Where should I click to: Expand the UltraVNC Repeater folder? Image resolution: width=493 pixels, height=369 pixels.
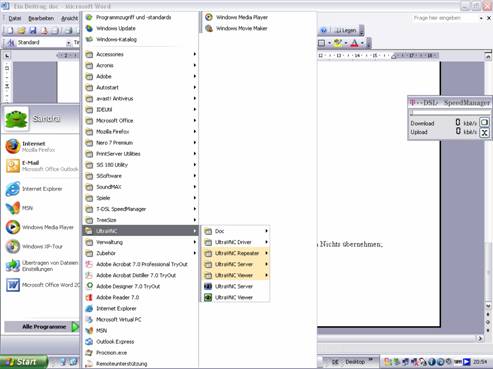point(235,253)
